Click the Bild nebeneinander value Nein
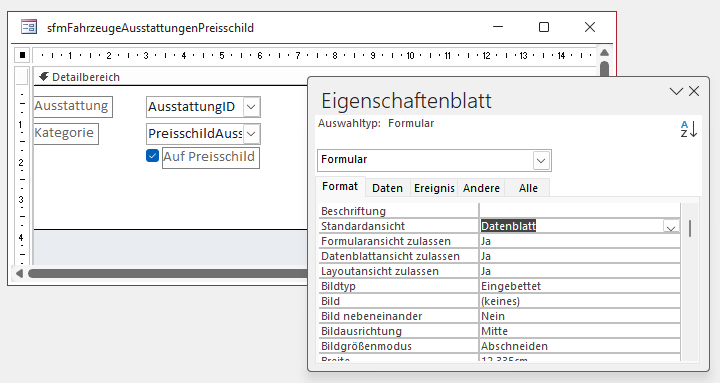720x383 pixels. 579,316
